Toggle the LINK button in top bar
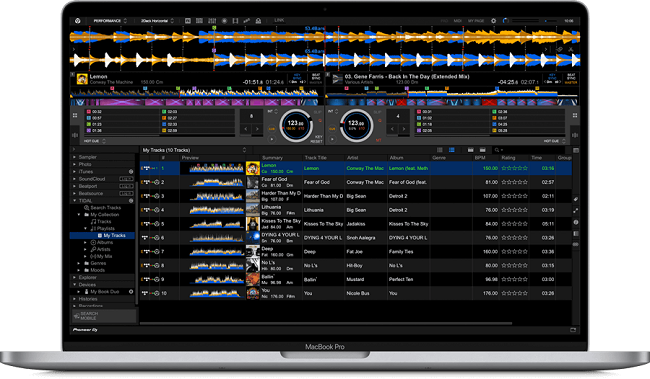 point(279,20)
